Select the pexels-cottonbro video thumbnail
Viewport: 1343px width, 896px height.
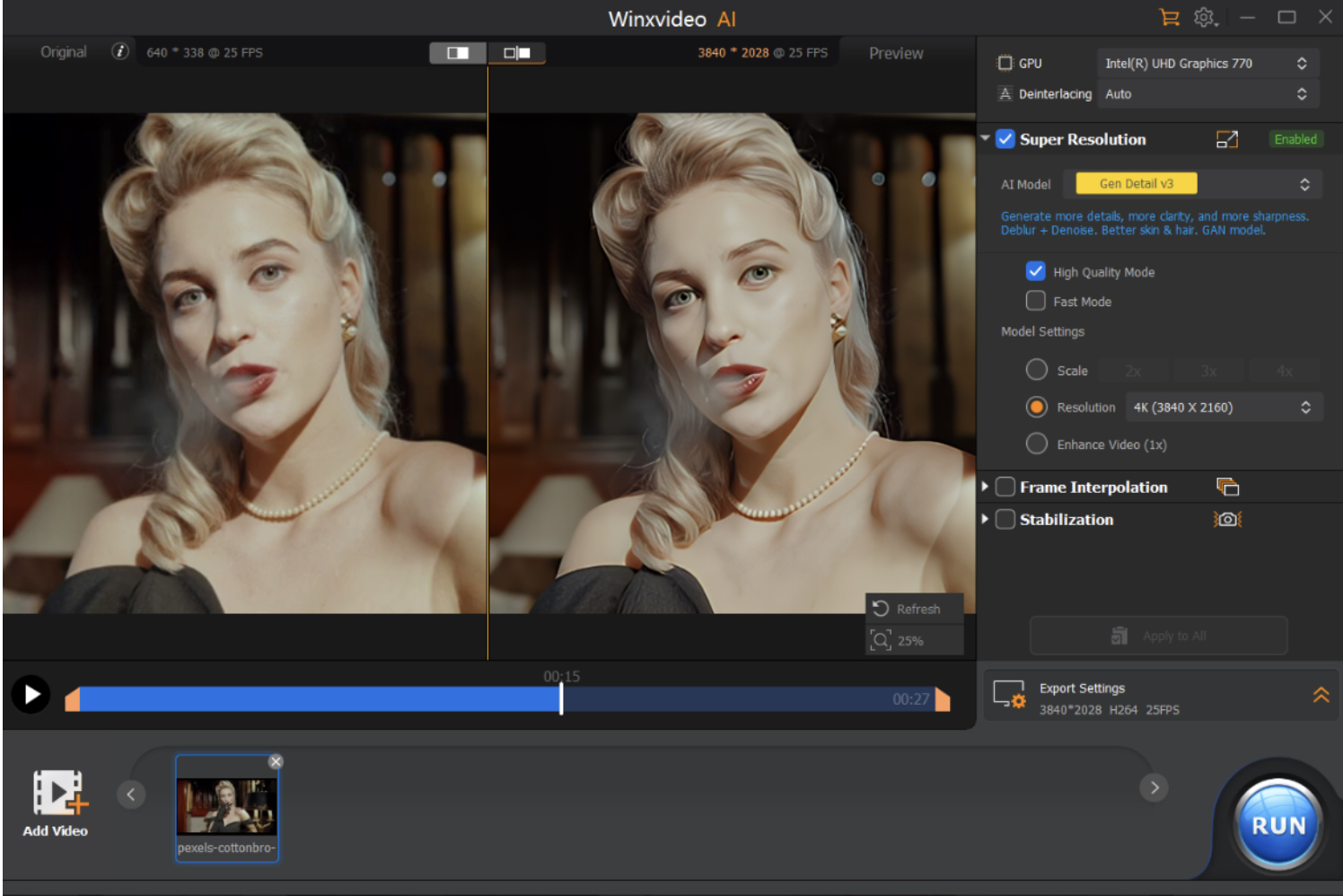tap(227, 806)
